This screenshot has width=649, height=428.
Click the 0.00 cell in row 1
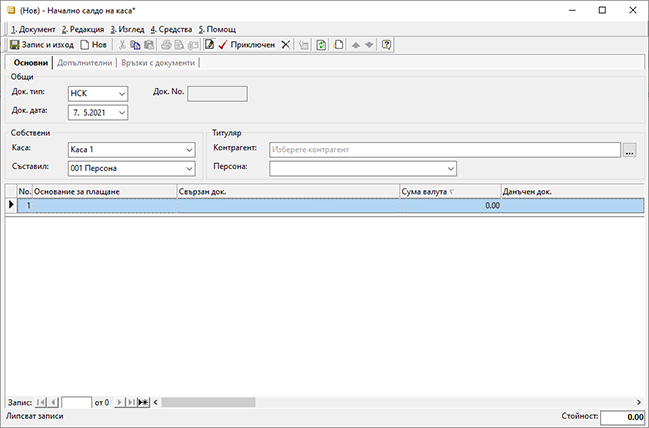click(x=450, y=206)
